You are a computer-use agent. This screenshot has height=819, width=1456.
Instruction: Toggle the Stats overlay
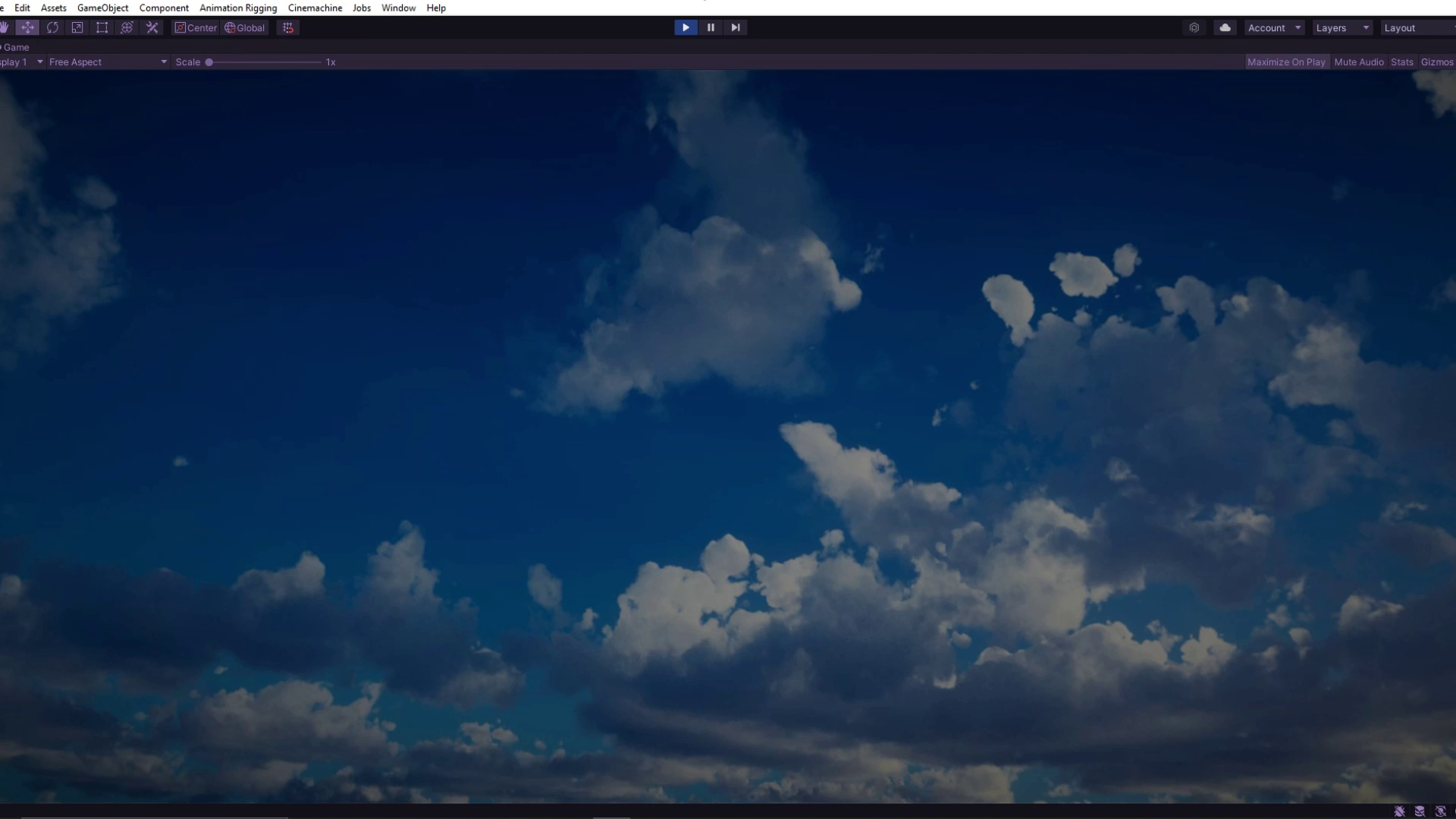point(1402,62)
